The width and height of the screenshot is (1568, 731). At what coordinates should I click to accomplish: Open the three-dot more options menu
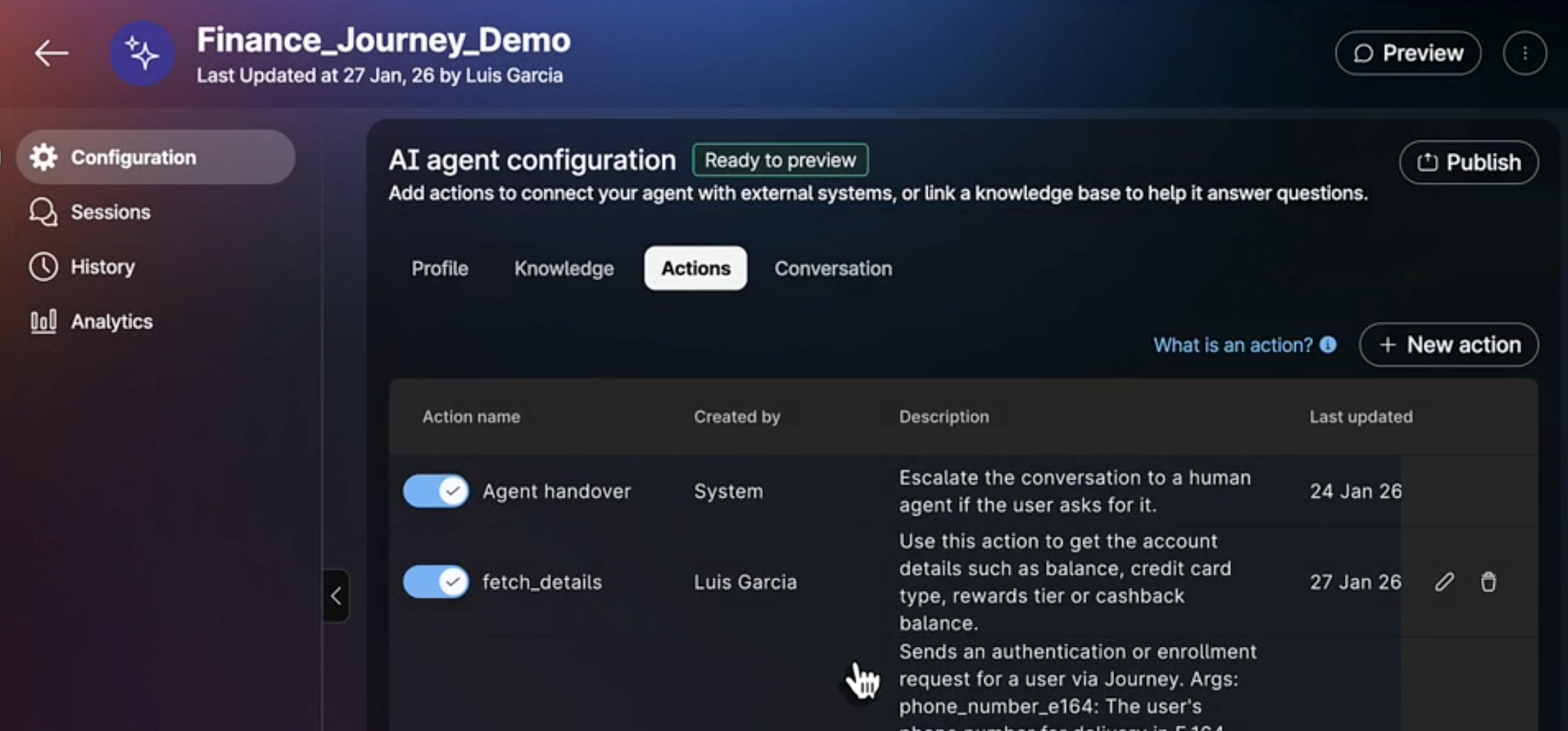coord(1524,54)
